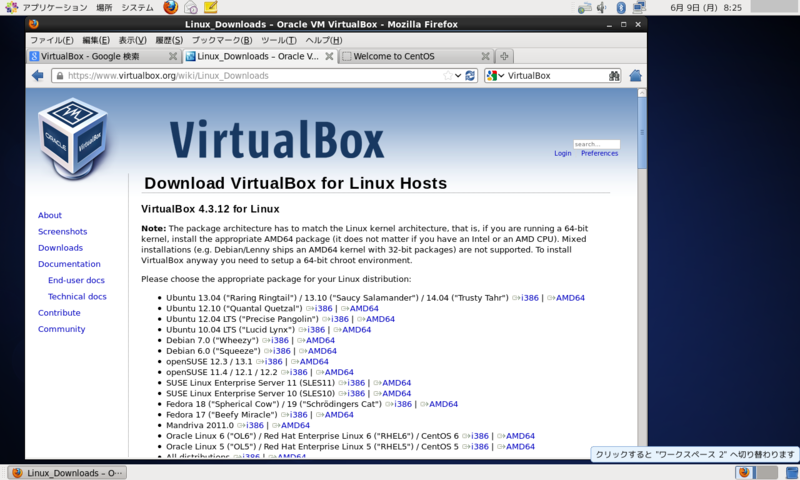Click the Linux_Downloads taskbar window button
Viewport: 800px width, 480px height.
(67, 473)
